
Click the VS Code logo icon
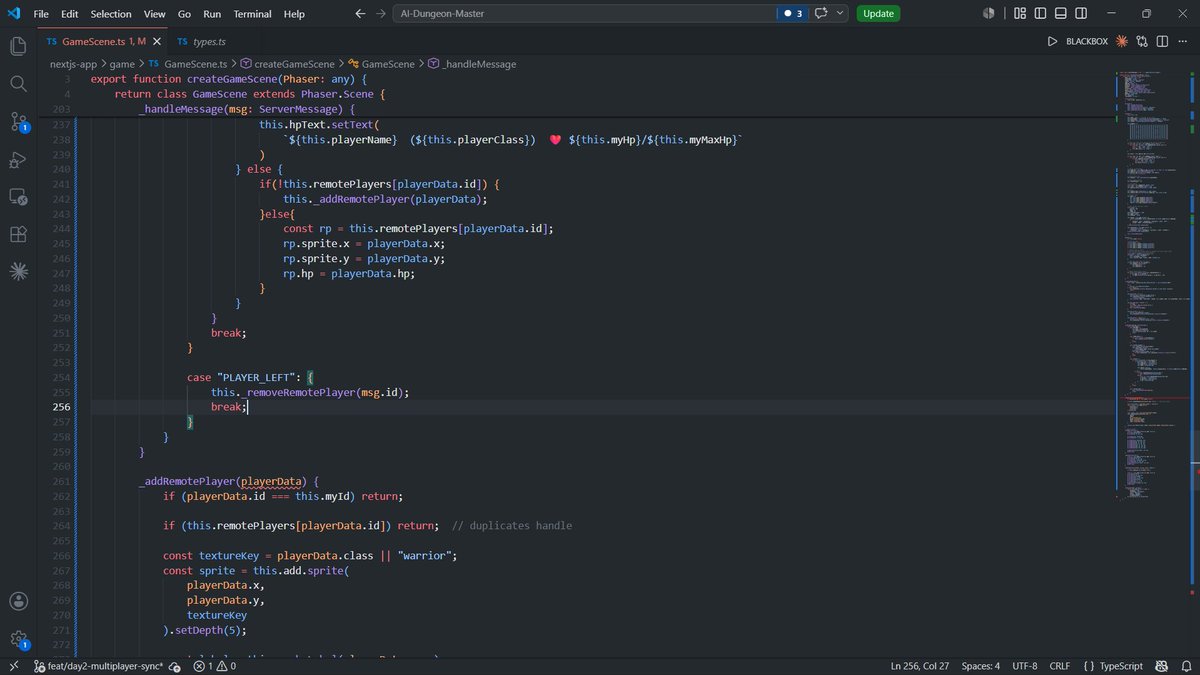pos(13,14)
